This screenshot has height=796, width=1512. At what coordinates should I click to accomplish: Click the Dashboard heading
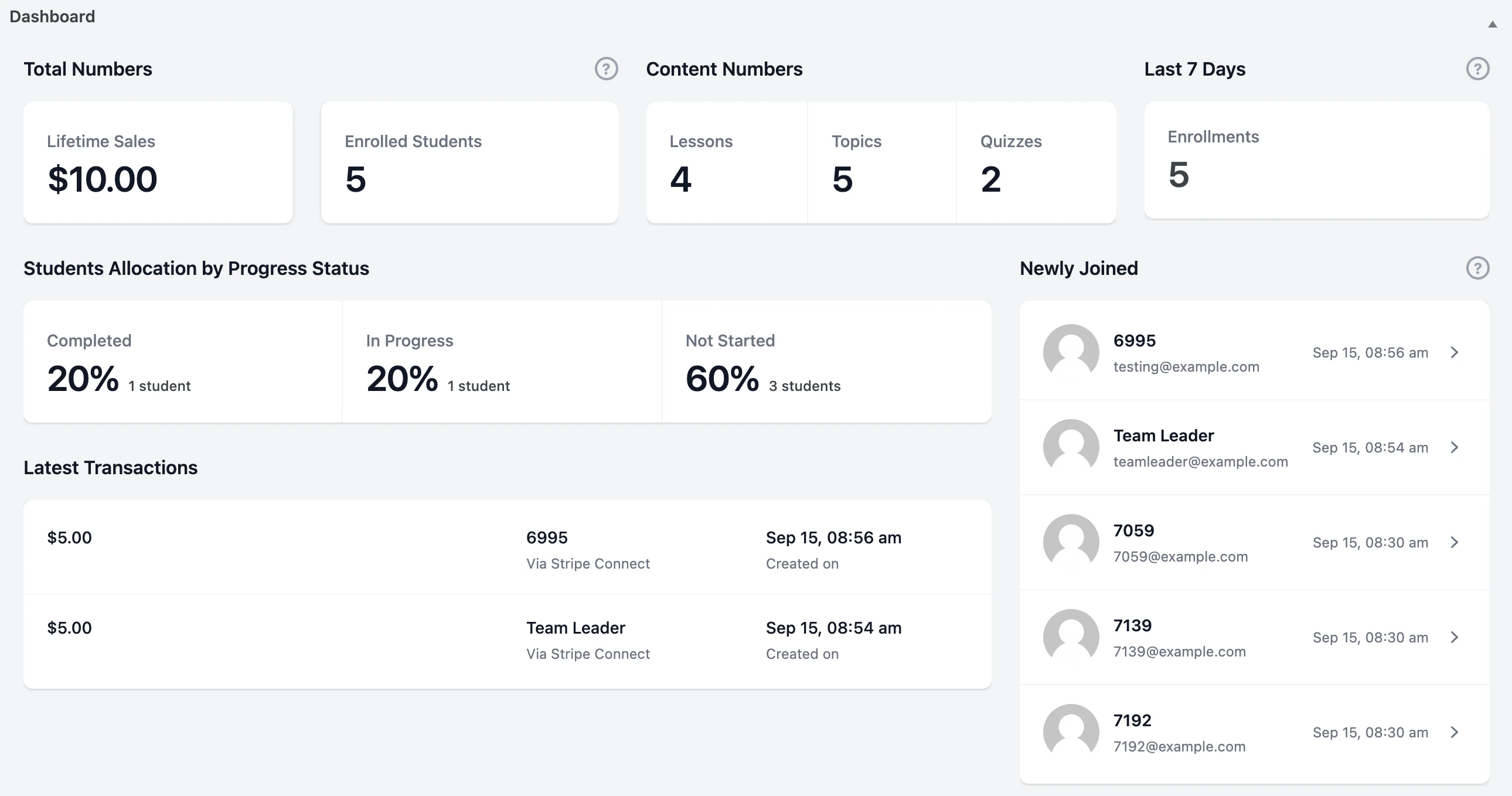pyautogui.click(x=52, y=16)
